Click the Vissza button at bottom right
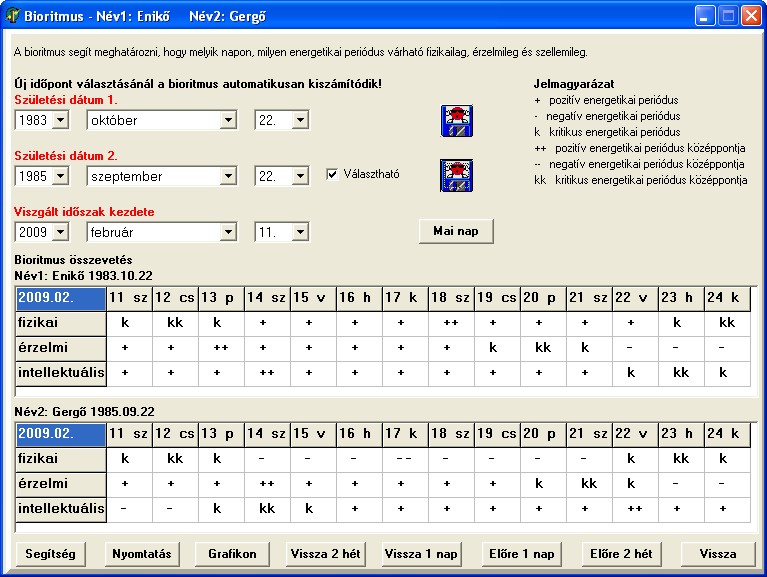 click(718, 554)
